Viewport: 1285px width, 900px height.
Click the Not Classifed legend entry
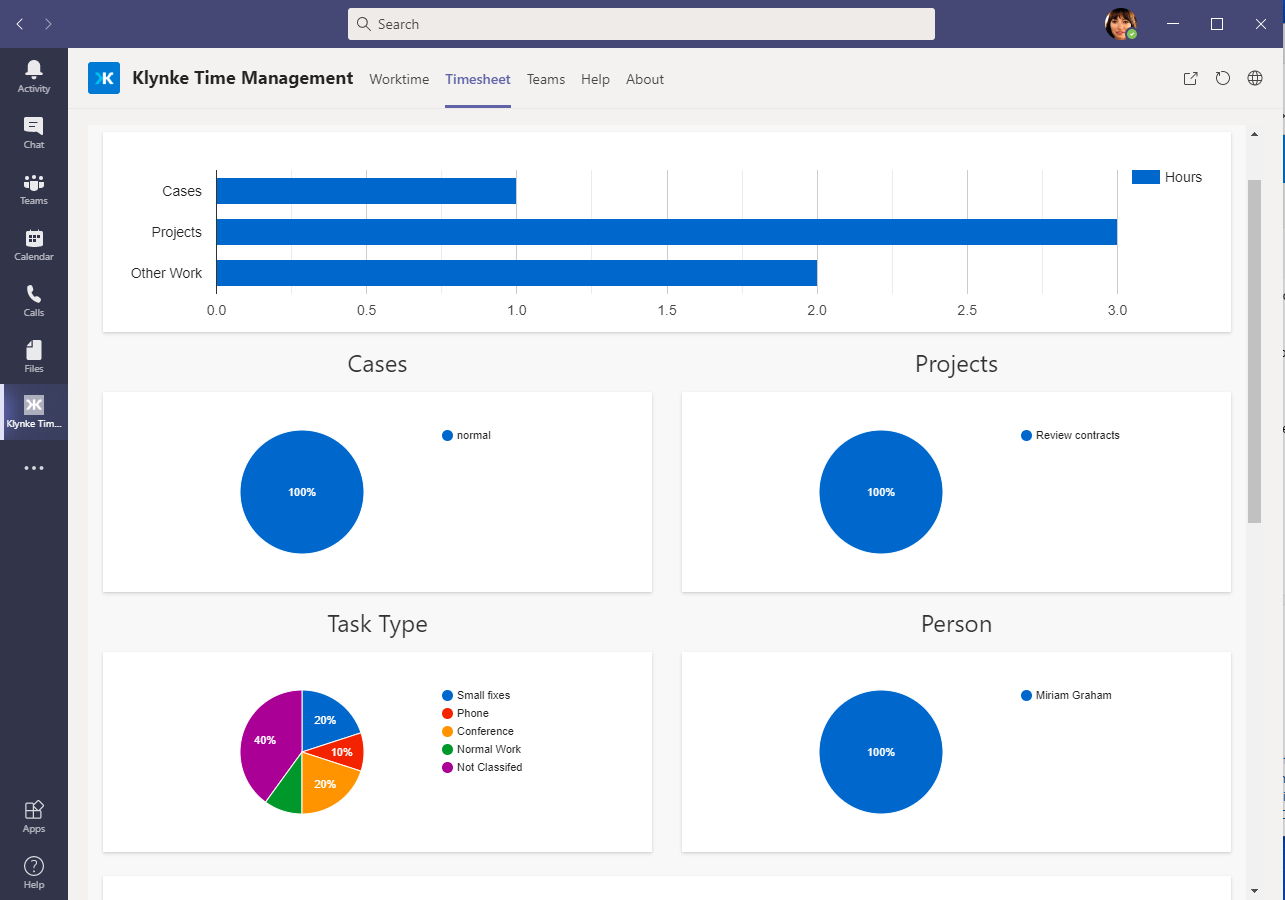point(482,767)
